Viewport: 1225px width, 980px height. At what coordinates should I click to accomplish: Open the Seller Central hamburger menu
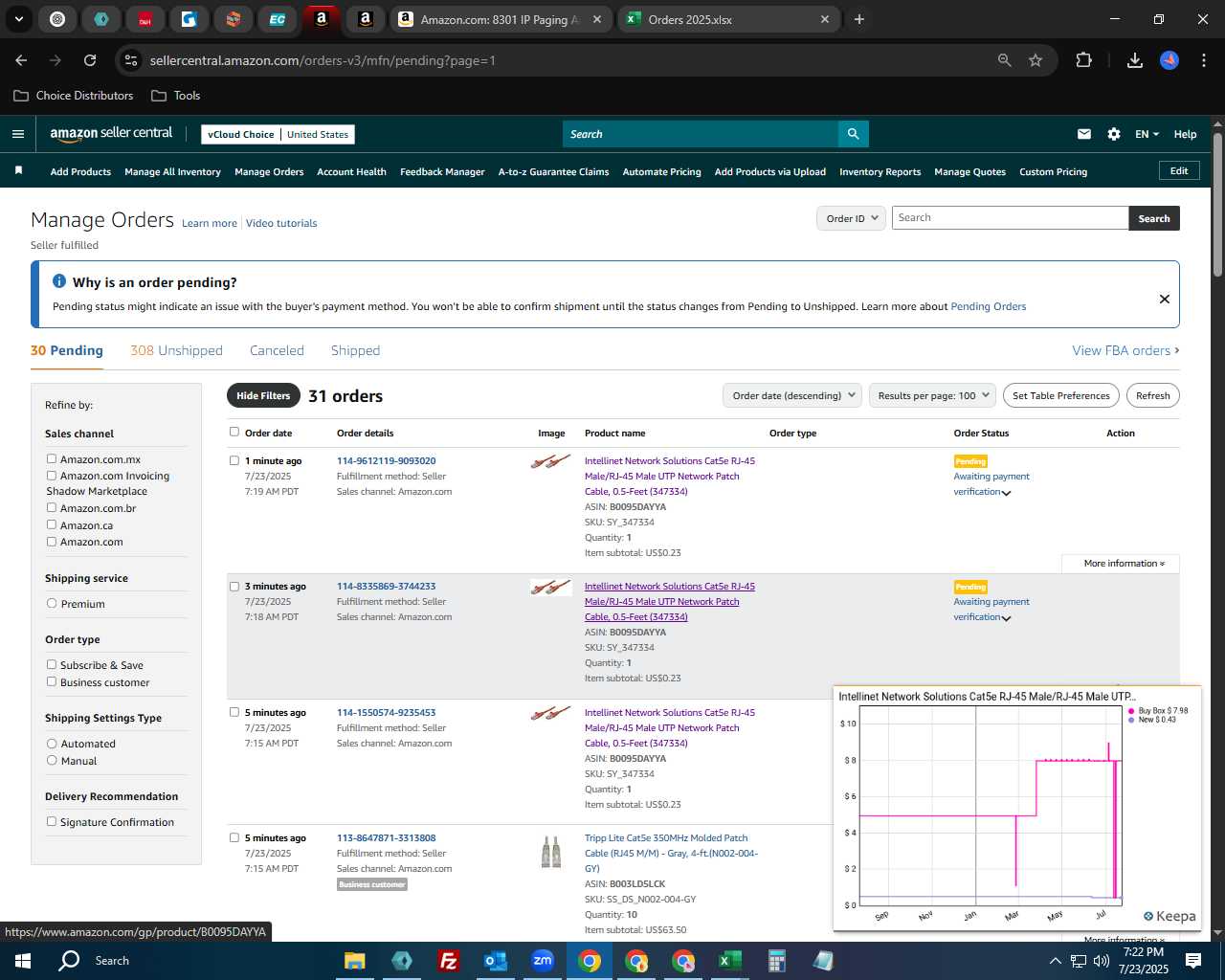[x=18, y=134]
